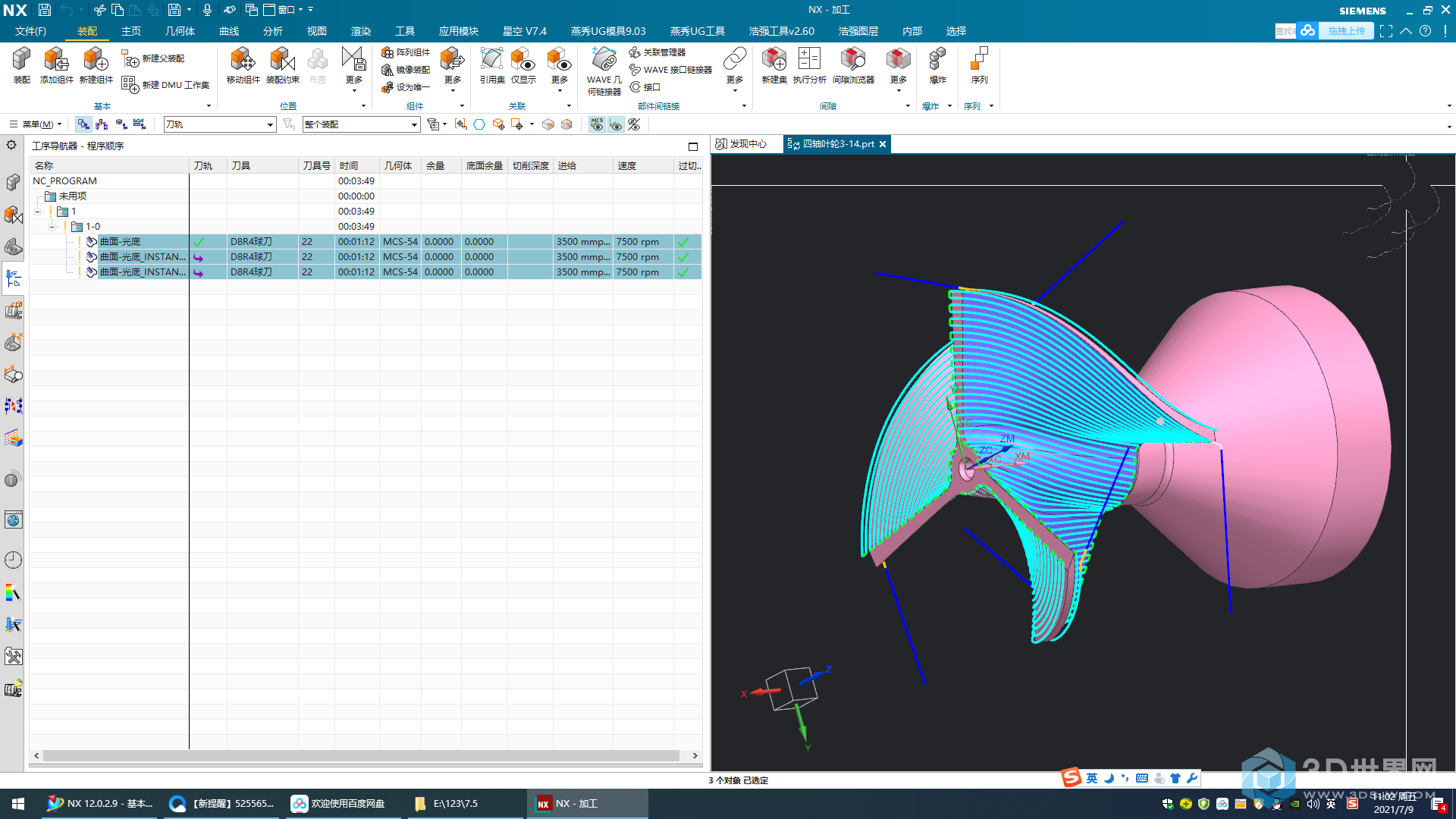Viewport: 1456px width, 819px height.
Task: Click 新建 DMU 工作集 button
Action: click(166, 85)
